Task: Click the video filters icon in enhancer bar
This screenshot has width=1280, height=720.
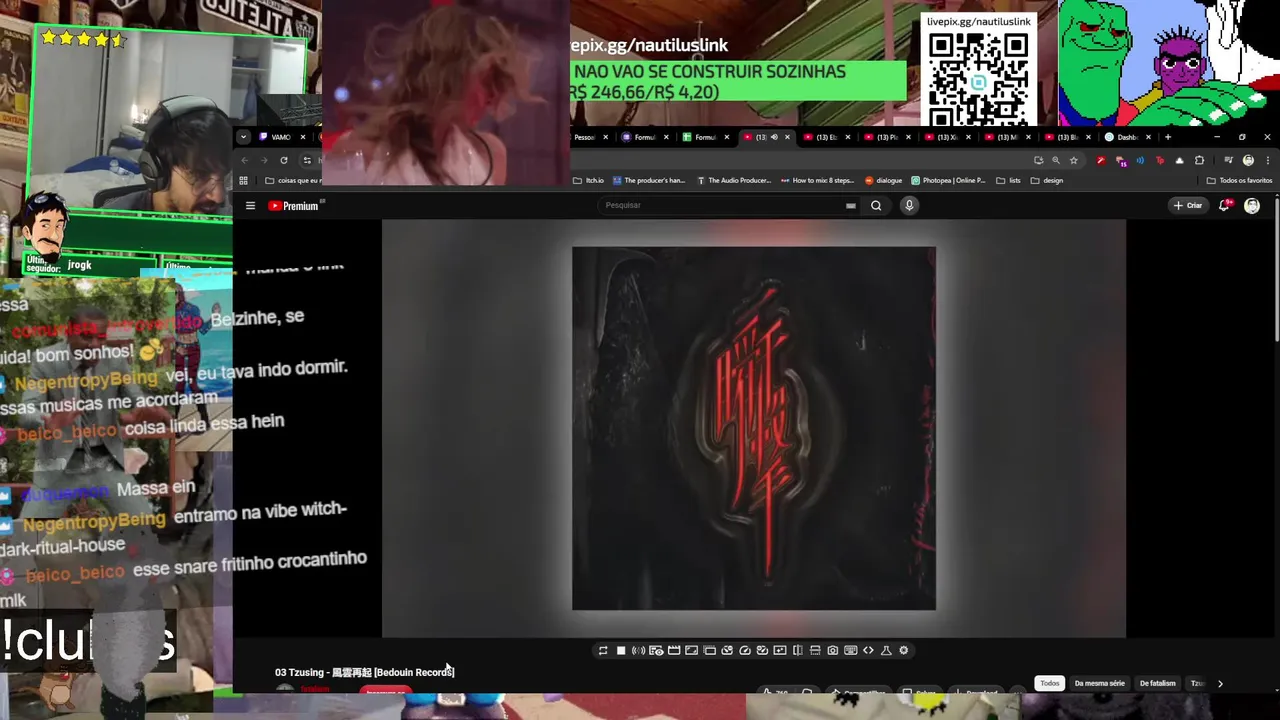Action: [x=727, y=650]
